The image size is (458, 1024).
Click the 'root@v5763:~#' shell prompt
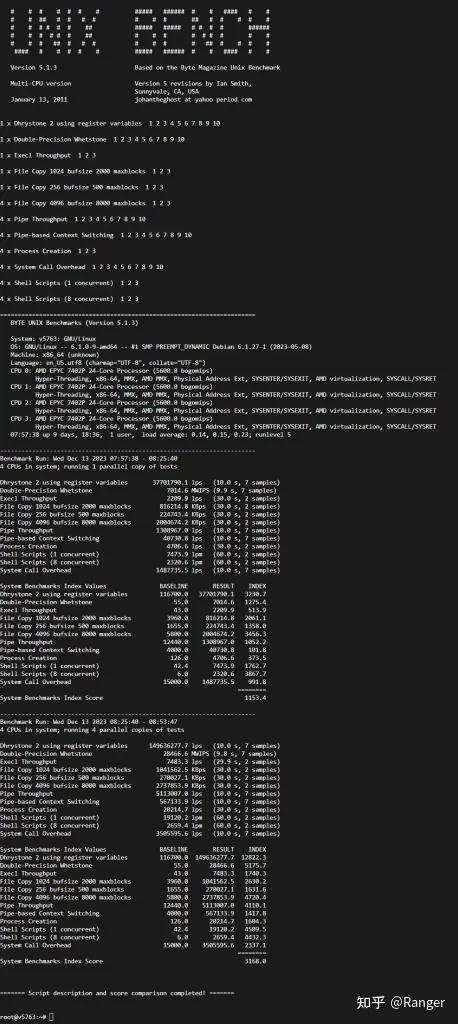coord(23,1017)
